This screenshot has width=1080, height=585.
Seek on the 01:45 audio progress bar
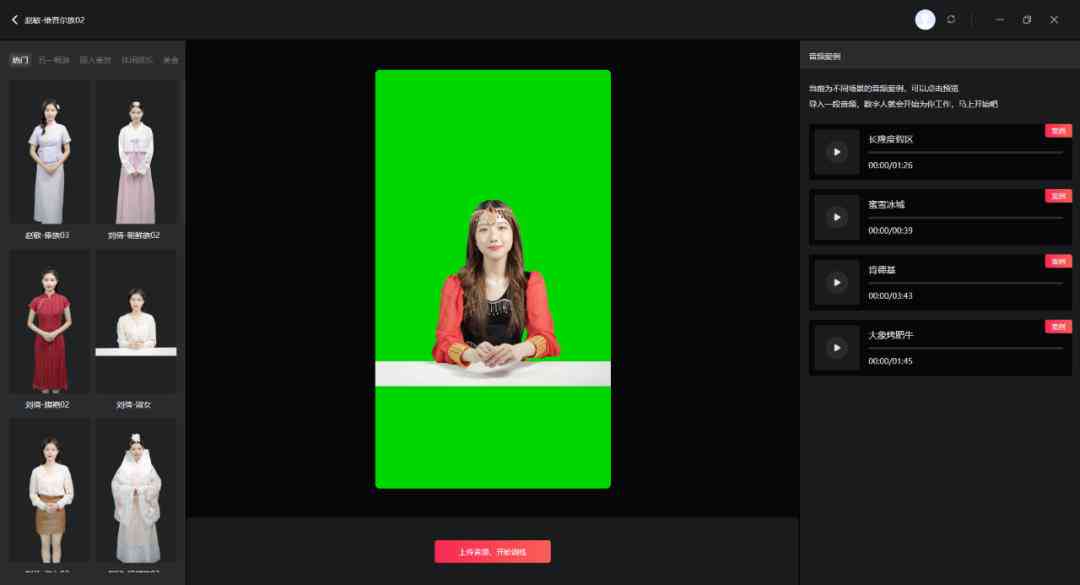pos(965,349)
